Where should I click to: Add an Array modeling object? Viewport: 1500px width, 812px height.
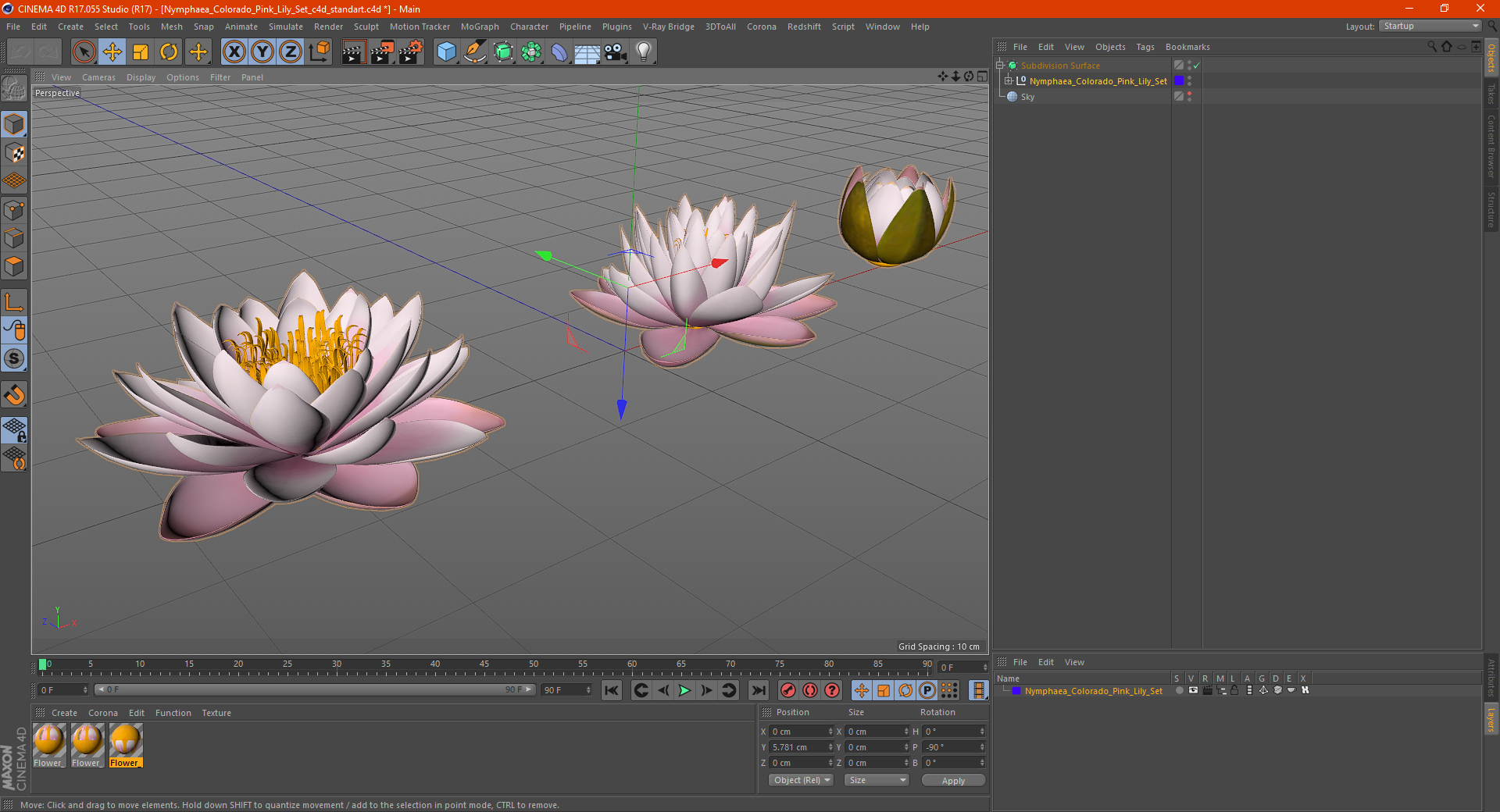[x=531, y=52]
